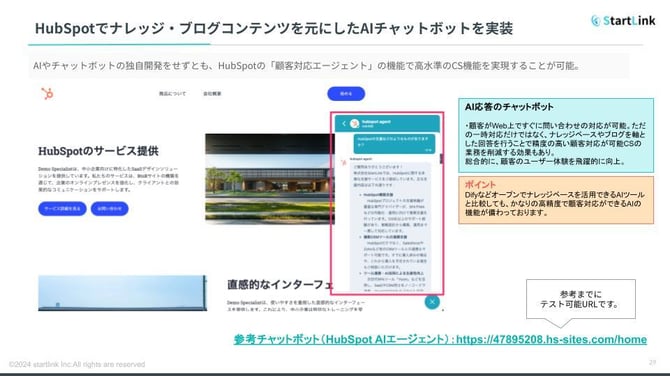Click the サービス詳細を見る button
This screenshot has width=670, height=376.
[x=62, y=209]
